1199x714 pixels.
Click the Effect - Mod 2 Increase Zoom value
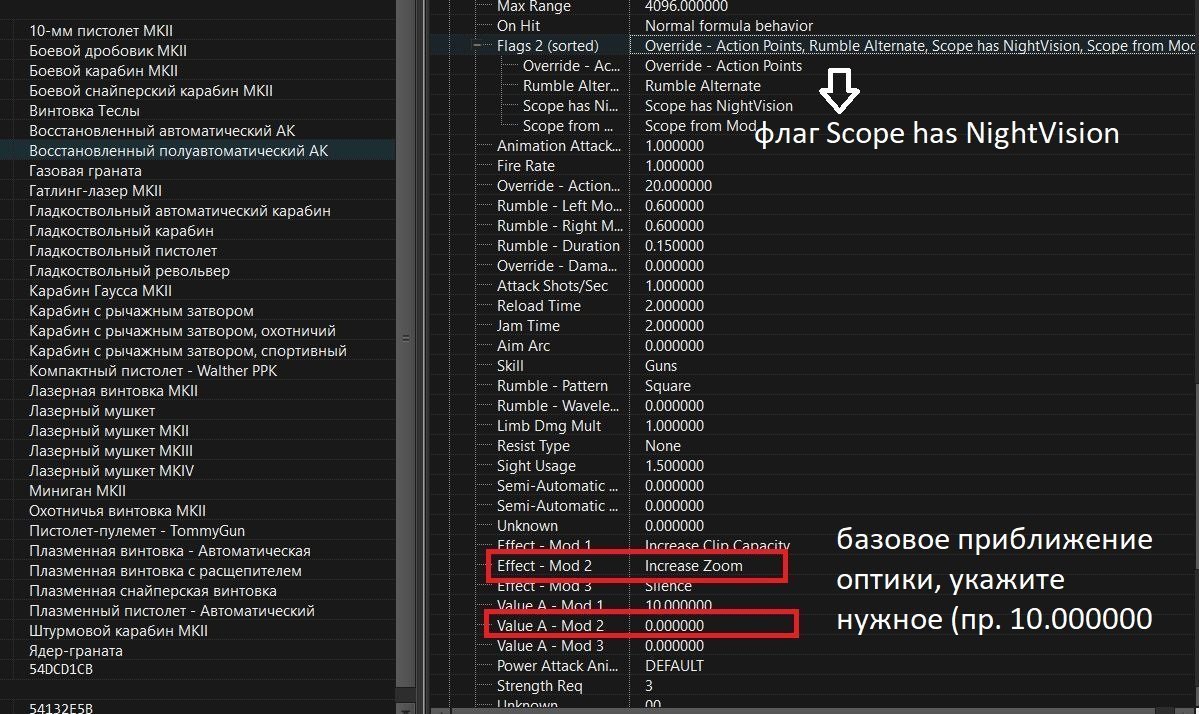pyautogui.click(x=693, y=566)
